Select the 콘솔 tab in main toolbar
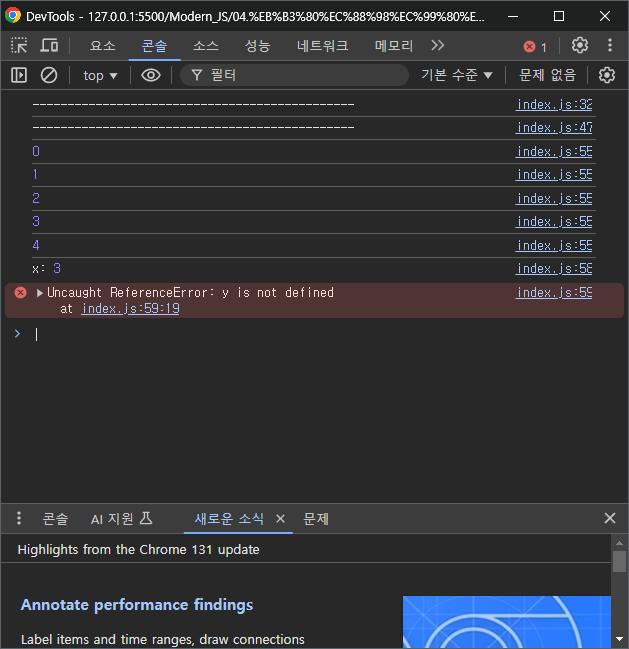The height and width of the screenshot is (649, 629). pyautogui.click(x=154, y=46)
